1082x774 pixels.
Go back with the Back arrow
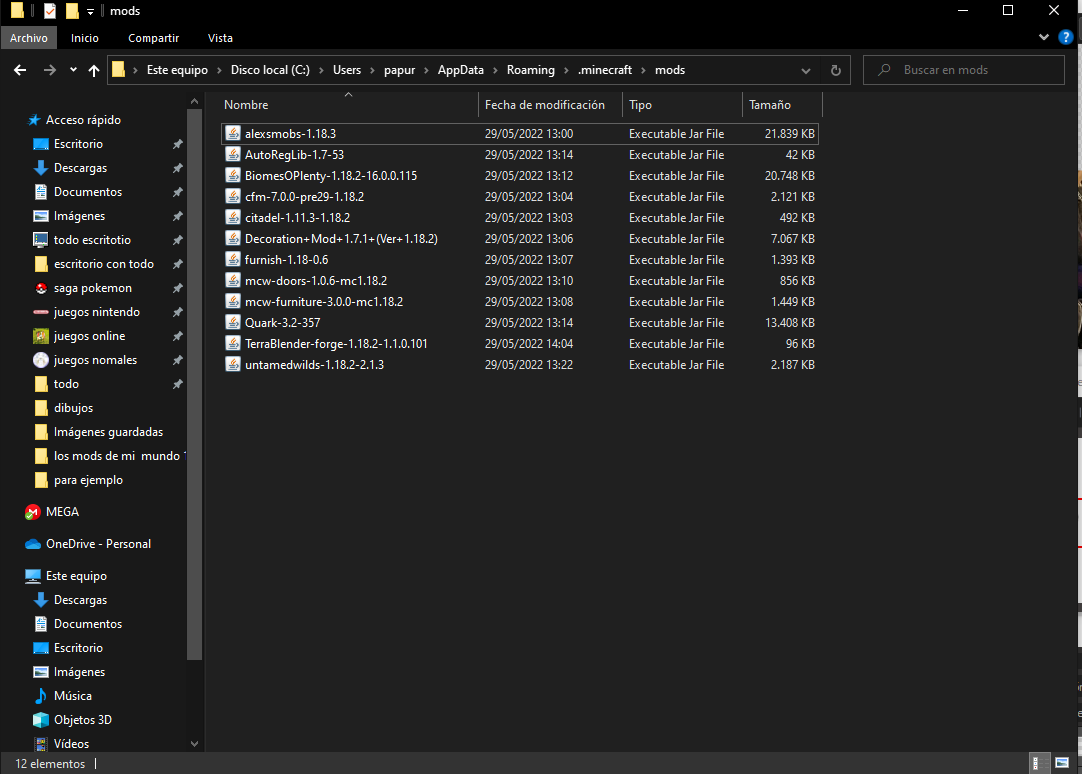click(20, 70)
